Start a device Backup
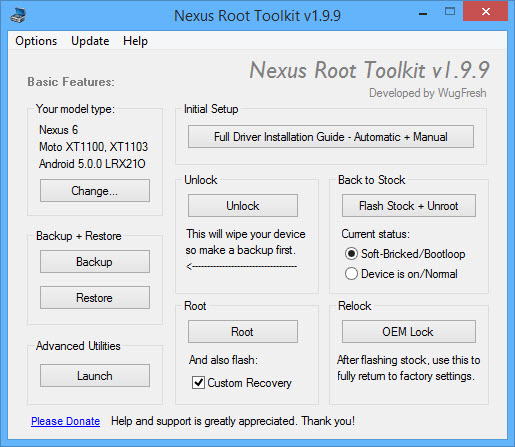 [x=95, y=262]
